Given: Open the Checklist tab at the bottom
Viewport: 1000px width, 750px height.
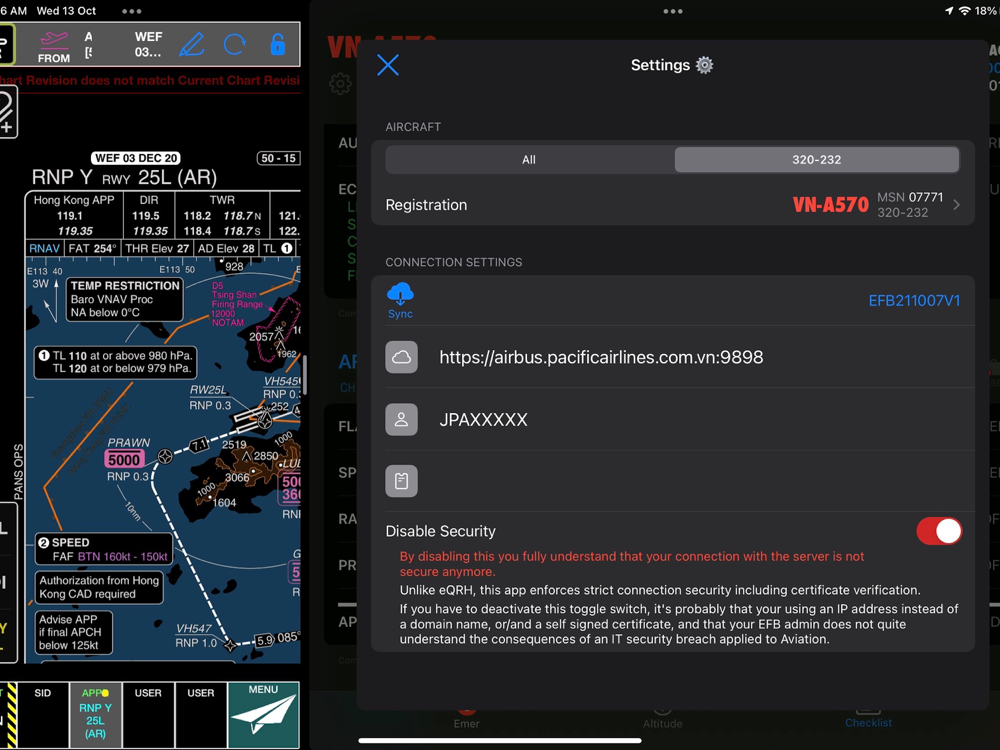Looking at the screenshot, I should click(x=868, y=718).
